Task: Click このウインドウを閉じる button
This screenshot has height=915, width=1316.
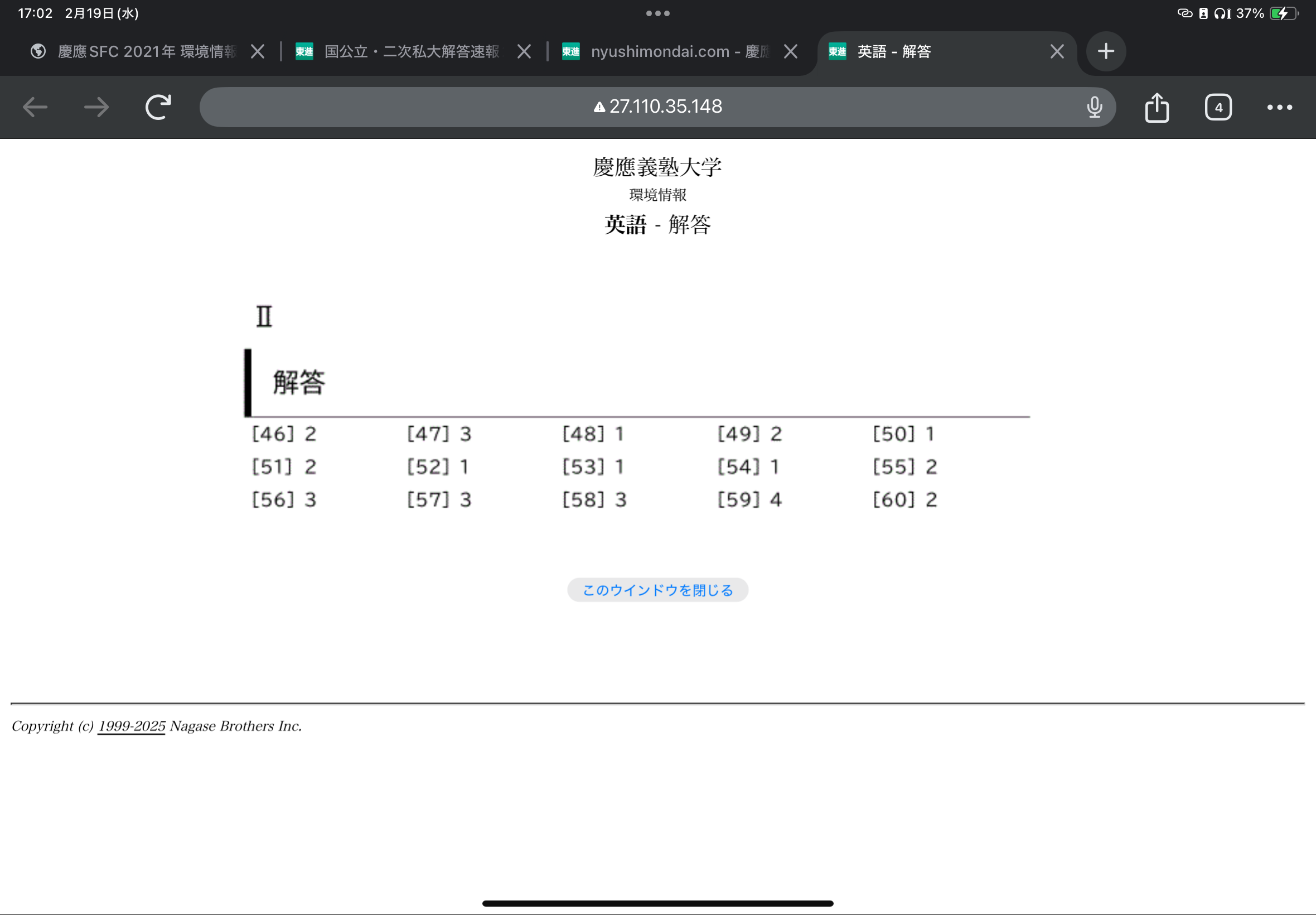Action: (657, 590)
